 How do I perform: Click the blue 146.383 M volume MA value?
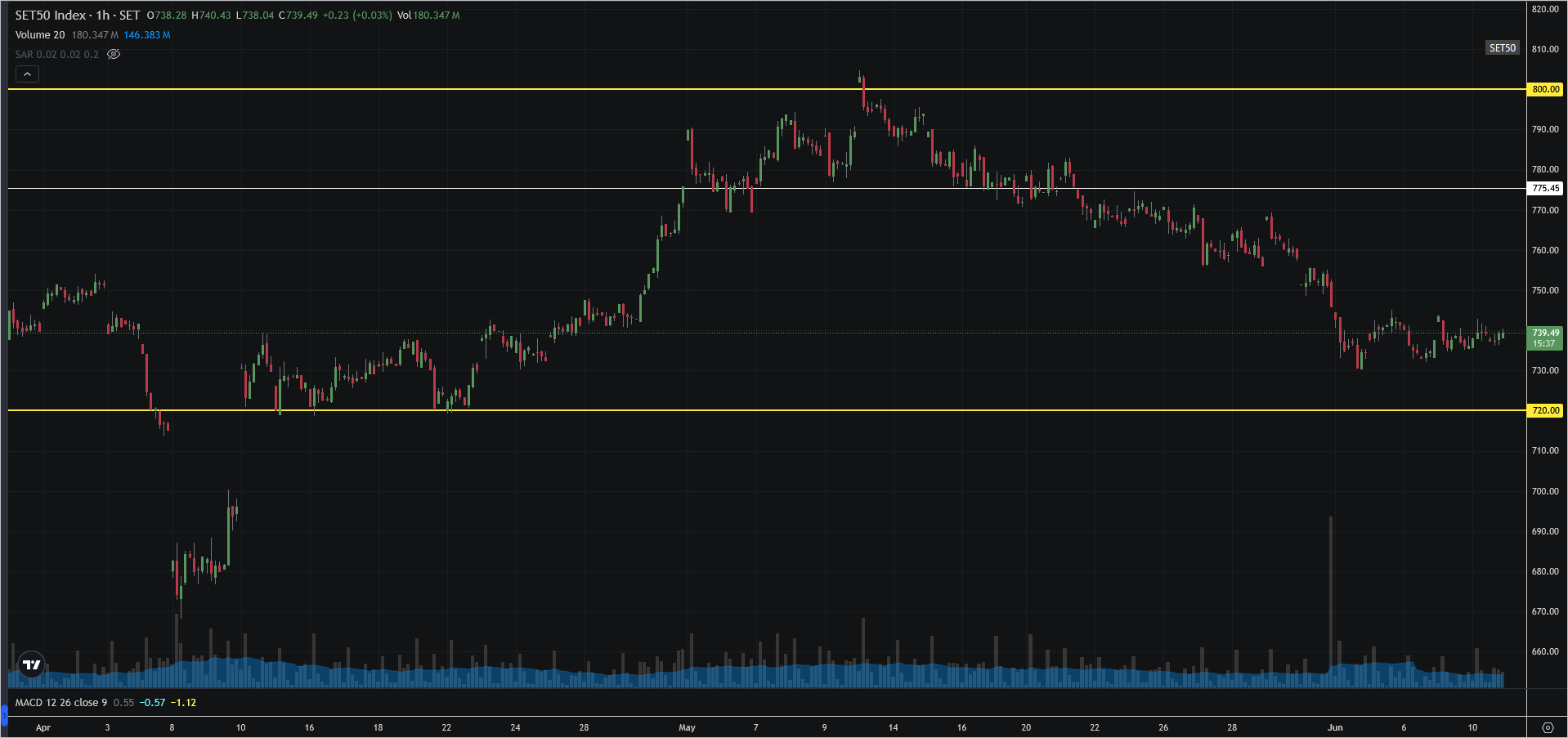(x=147, y=35)
